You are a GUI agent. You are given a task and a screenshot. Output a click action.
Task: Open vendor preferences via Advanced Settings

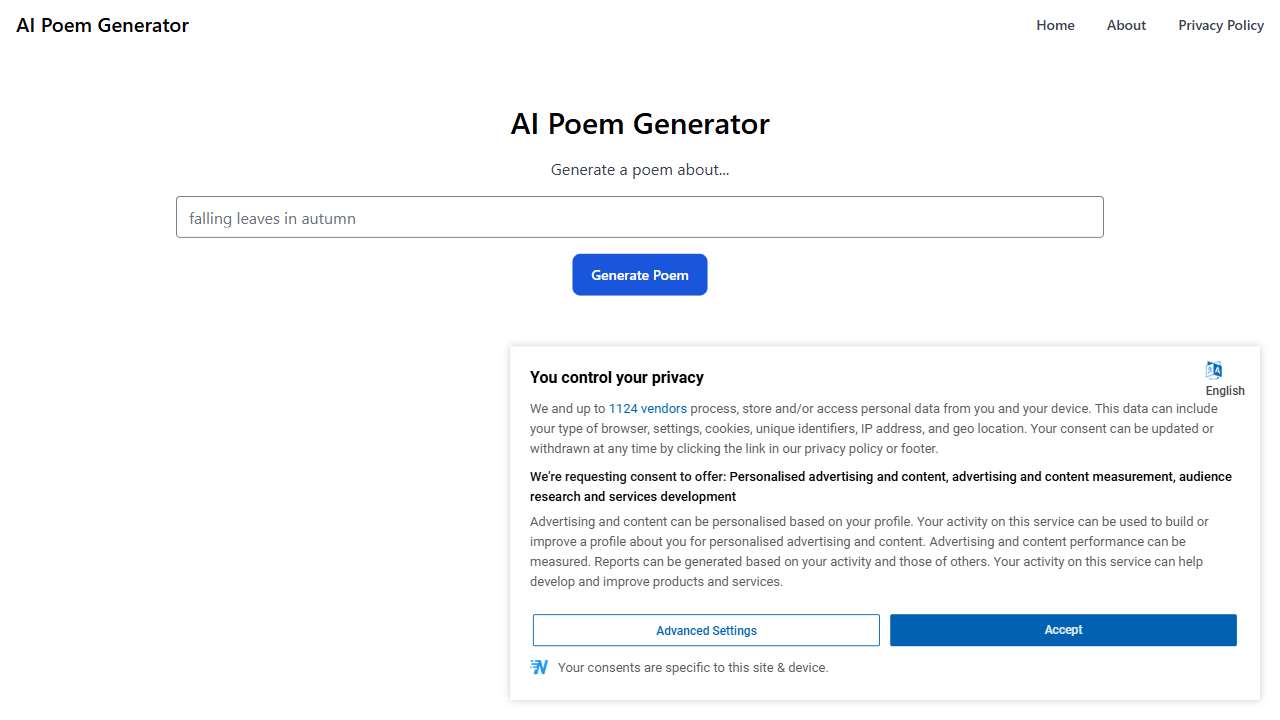pyautogui.click(x=706, y=630)
